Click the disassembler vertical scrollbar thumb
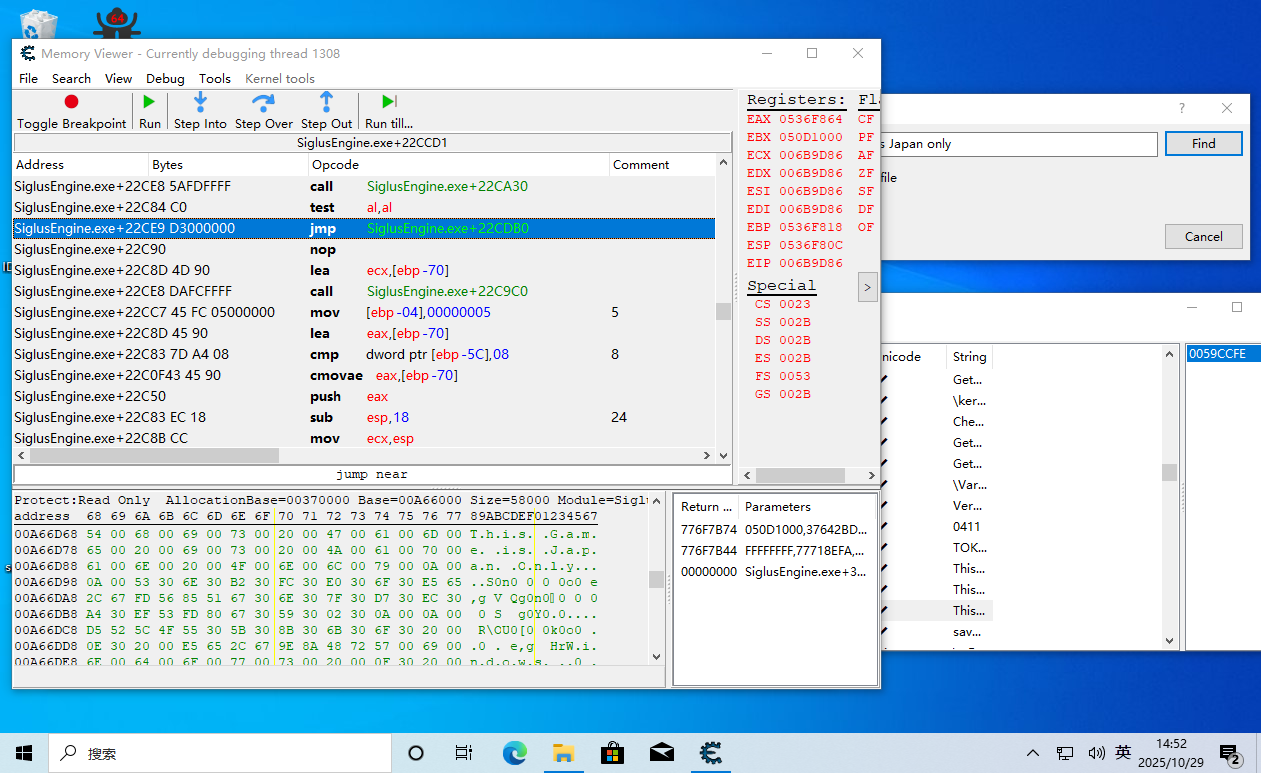This screenshot has height=773, width=1261. pos(723,311)
